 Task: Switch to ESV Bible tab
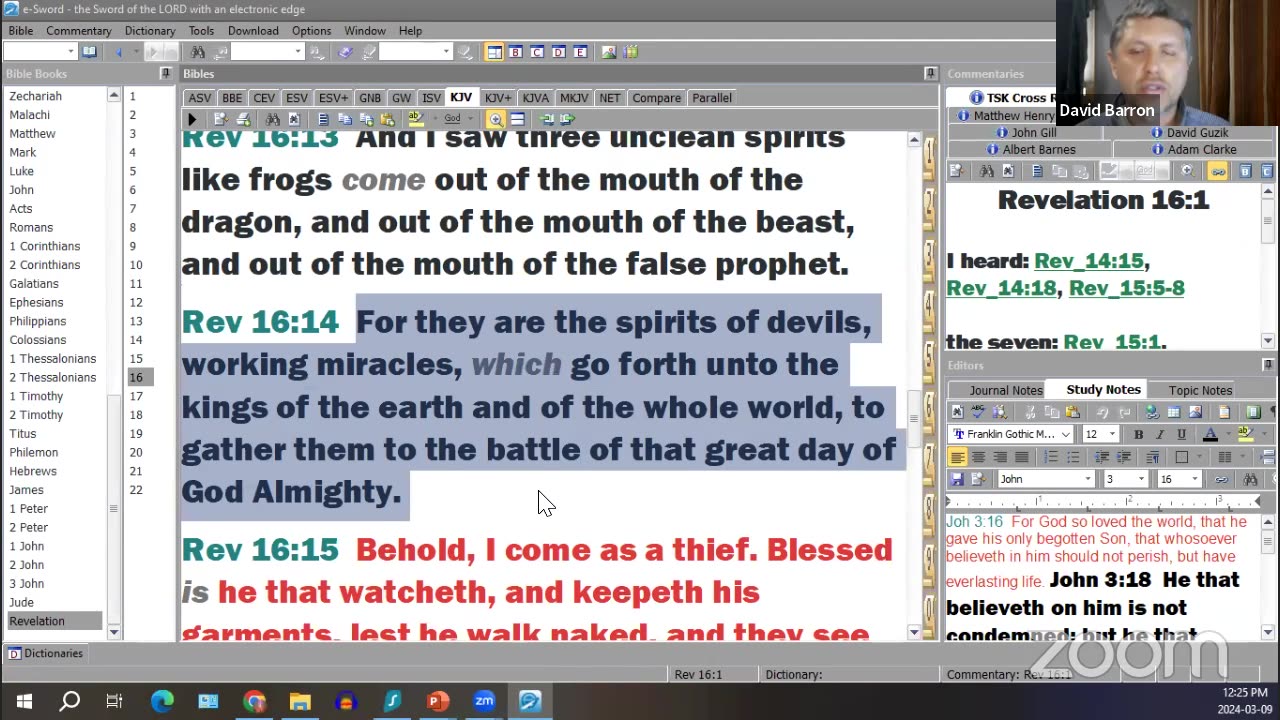pyautogui.click(x=296, y=98)
